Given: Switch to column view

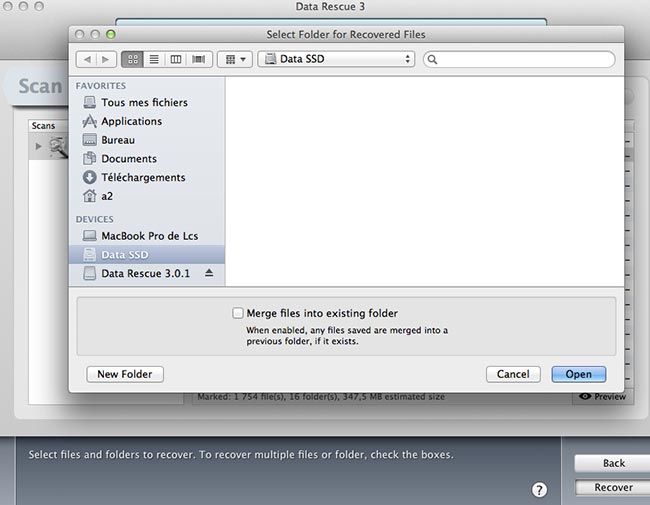Looking at the screenshot, I should coord(176,59).
